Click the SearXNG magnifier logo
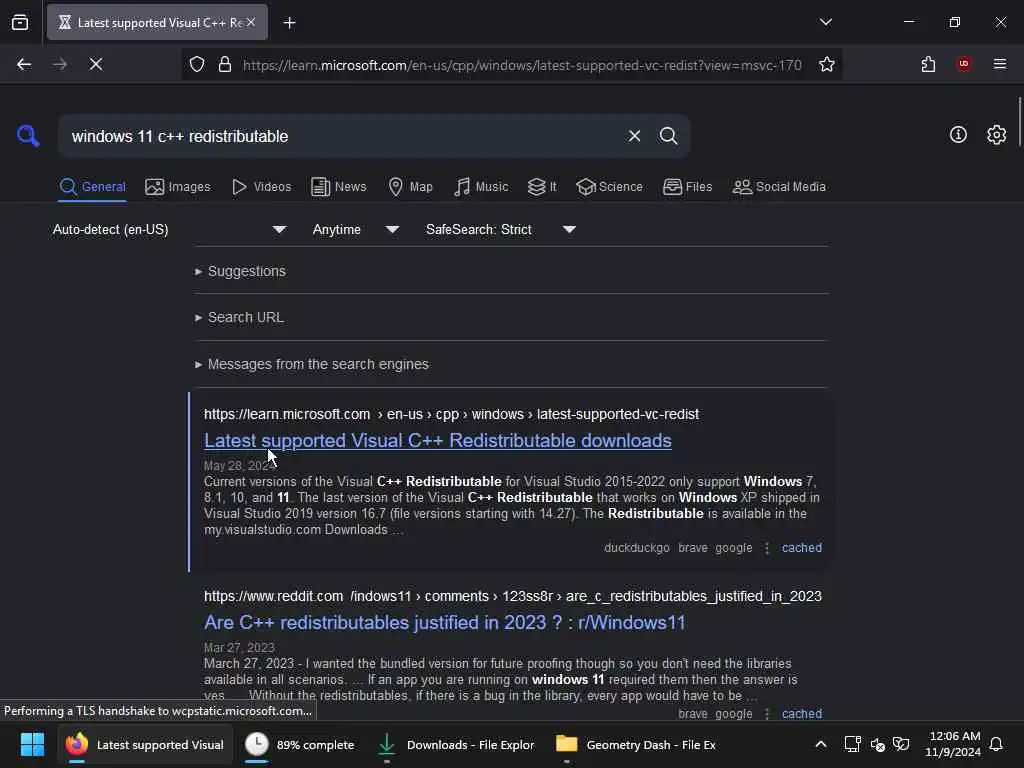This screenshot has height=768, width=1024. [x=28, y=136]
